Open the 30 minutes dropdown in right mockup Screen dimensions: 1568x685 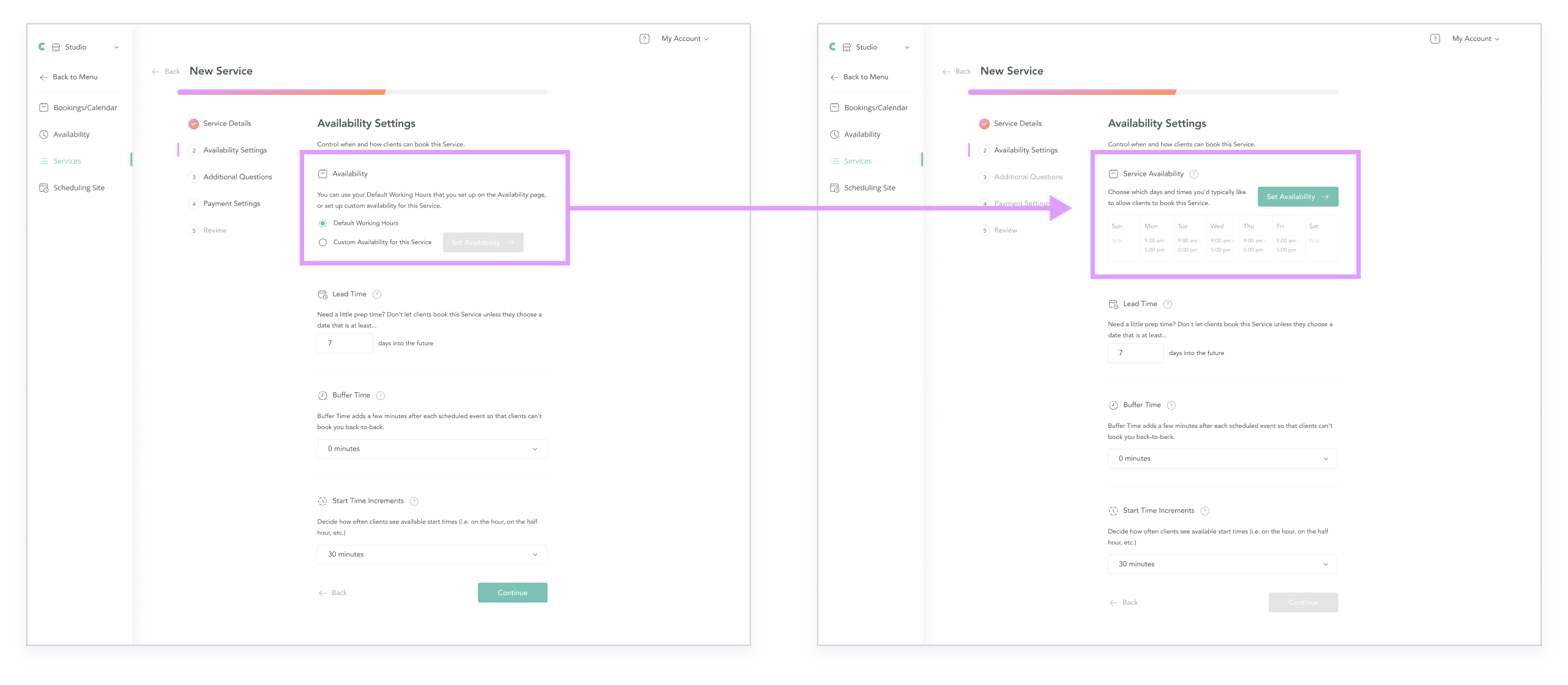pos(1222,564)
